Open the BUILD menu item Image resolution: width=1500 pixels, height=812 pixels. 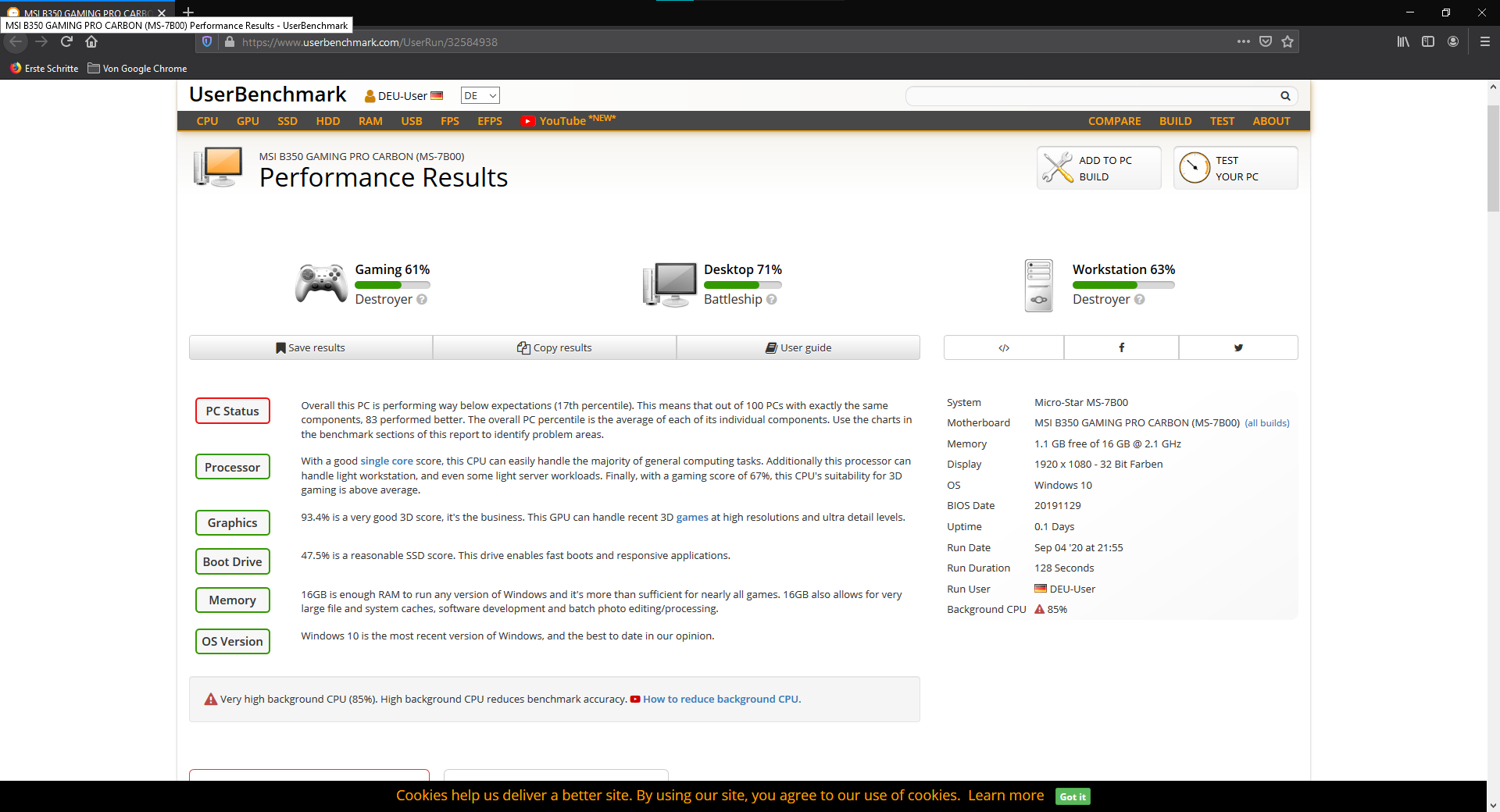pyautogui.click(x=1176, y=121)
